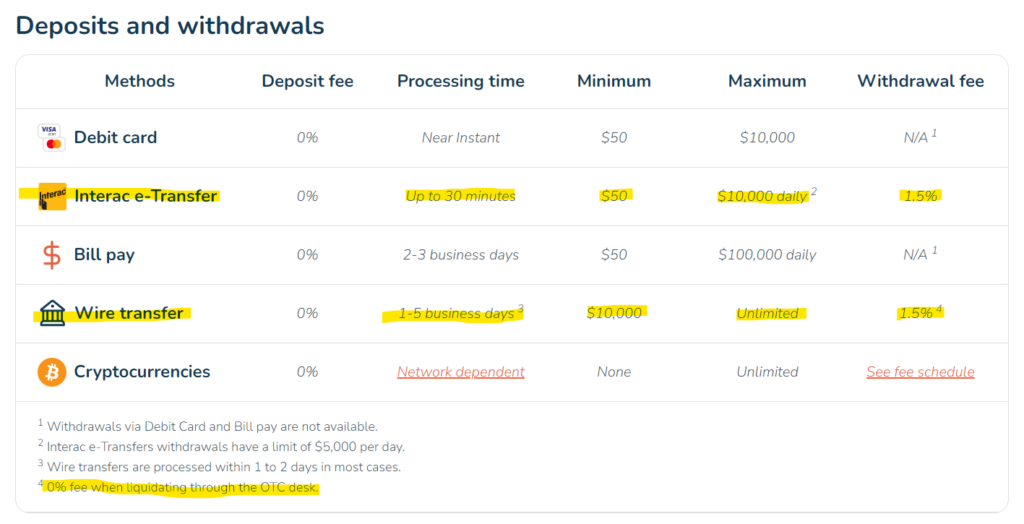Click the Debit card method label
This screenshot has width=1024, height=524.
[116, 137]
